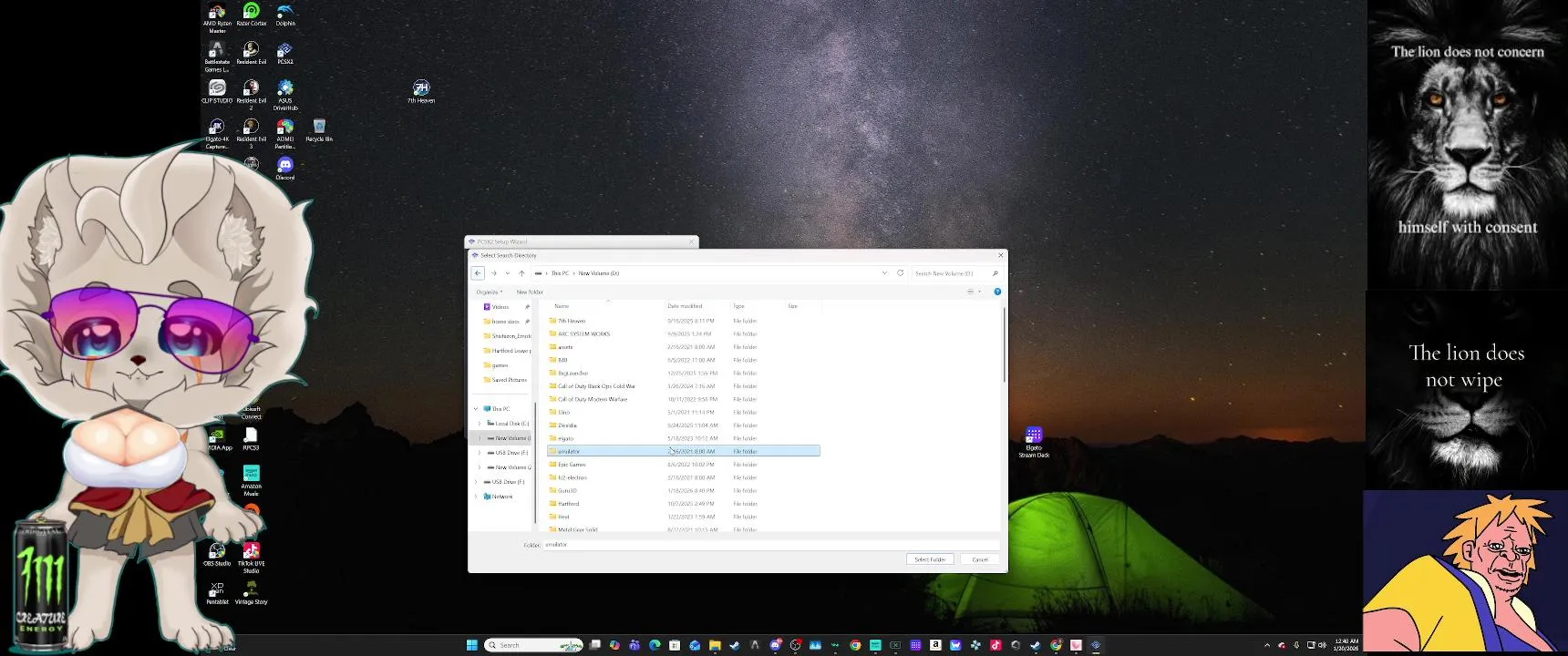Open Elgato Stream Deck desktop icon

click(x=1034, y=442)
